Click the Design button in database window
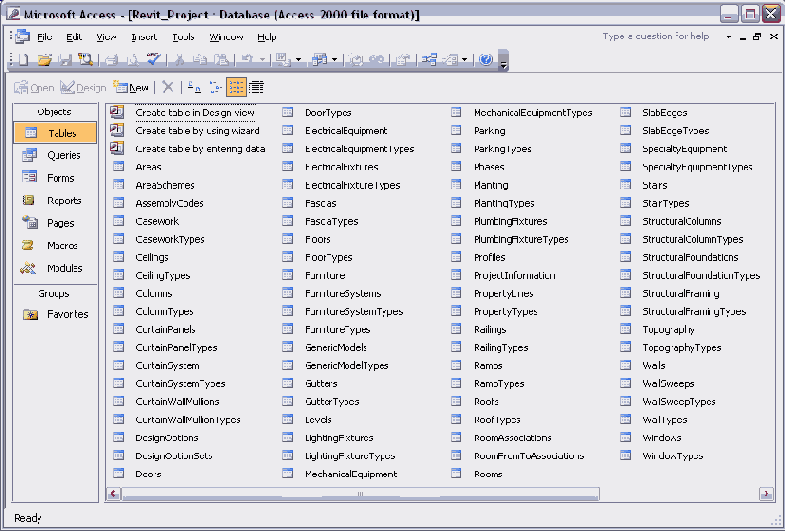The height and width of the screenshot is (531, 785). click(x=83, y=88)
